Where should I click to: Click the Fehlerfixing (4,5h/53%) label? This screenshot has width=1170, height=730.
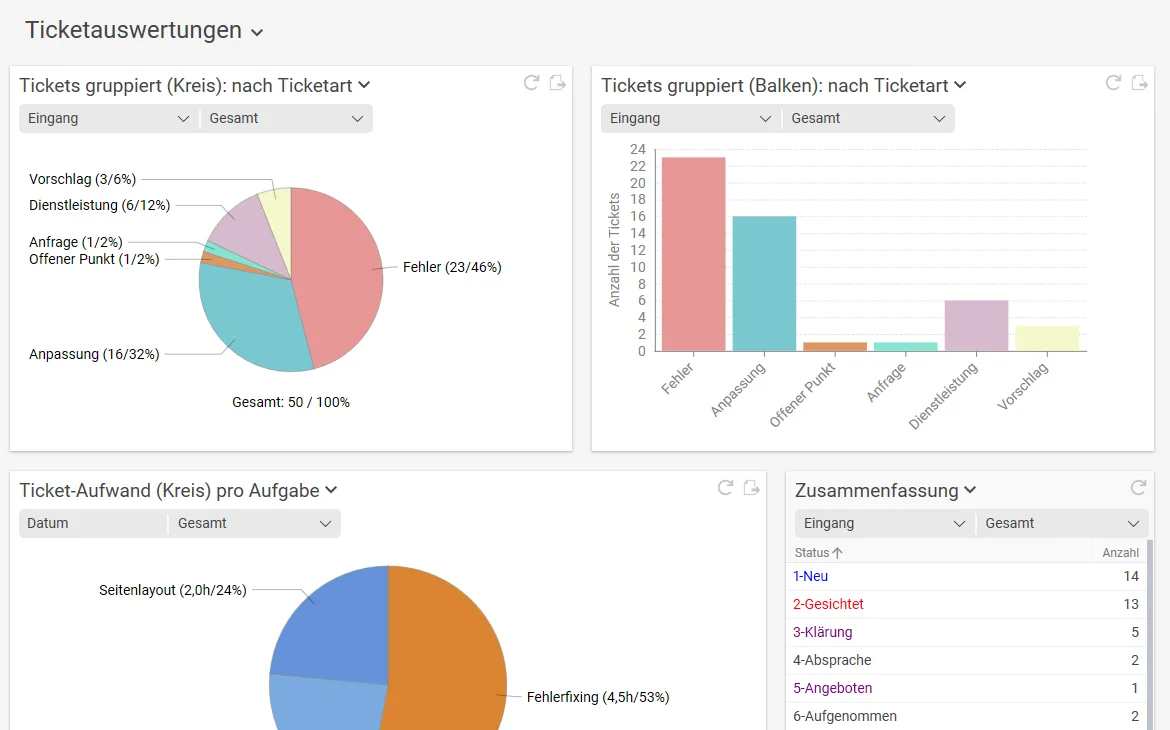[598, 697]
